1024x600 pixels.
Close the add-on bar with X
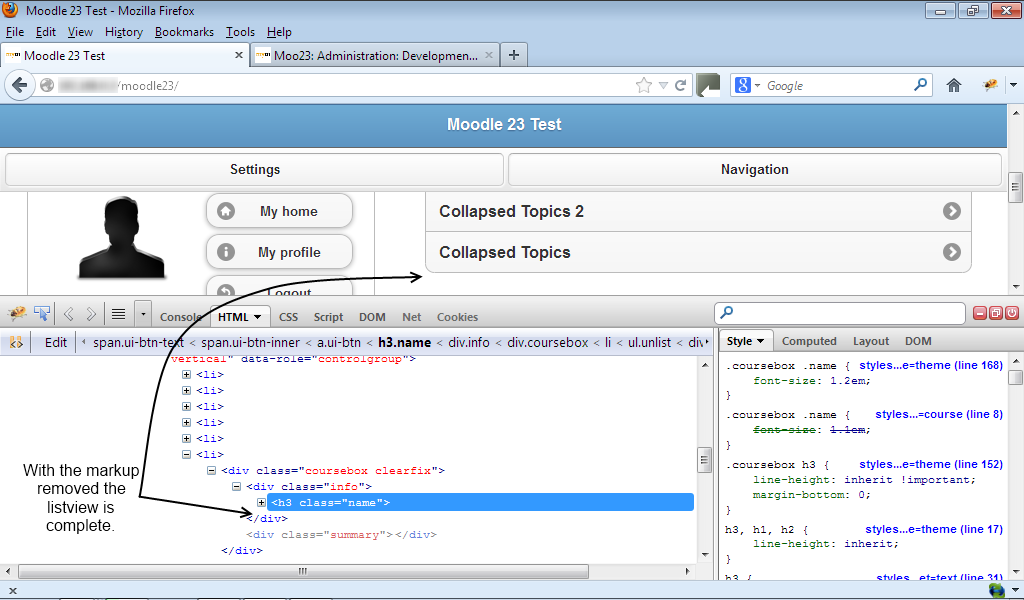(12, 591)
